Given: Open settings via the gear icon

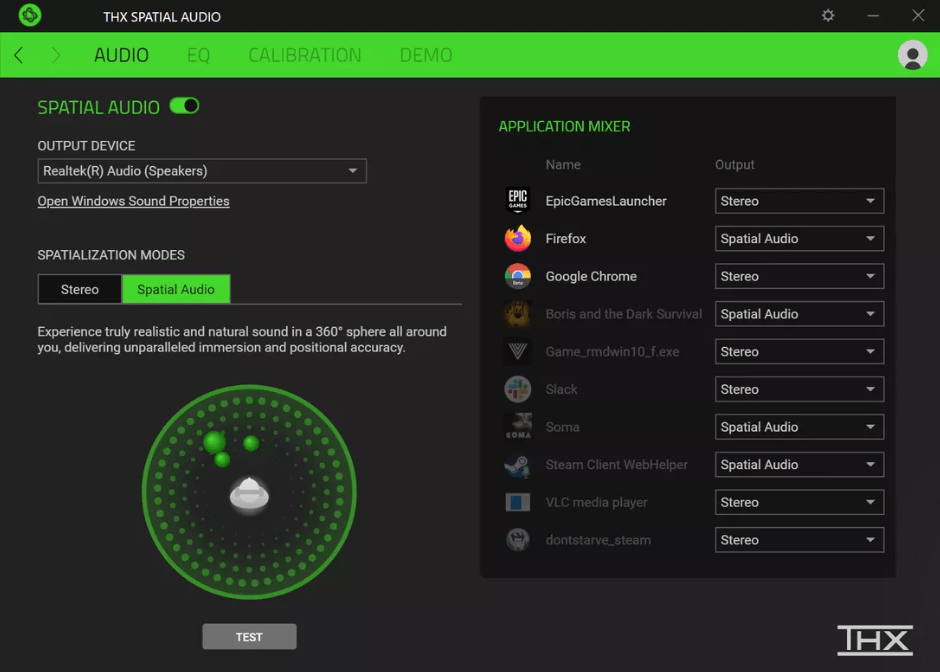Looking at the screenshot, I should click(828, 16).
